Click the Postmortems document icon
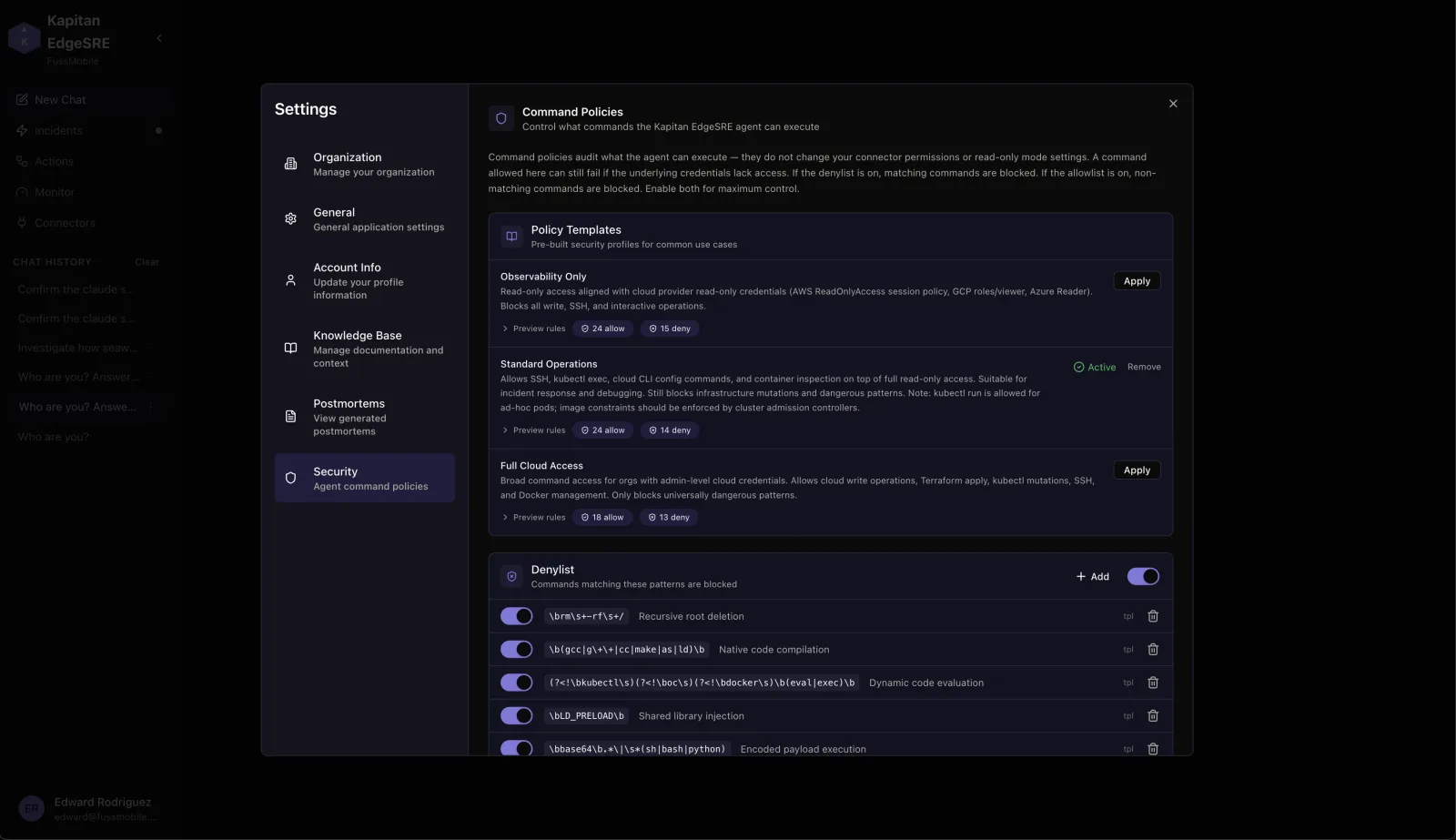 [x=291, y=417]
